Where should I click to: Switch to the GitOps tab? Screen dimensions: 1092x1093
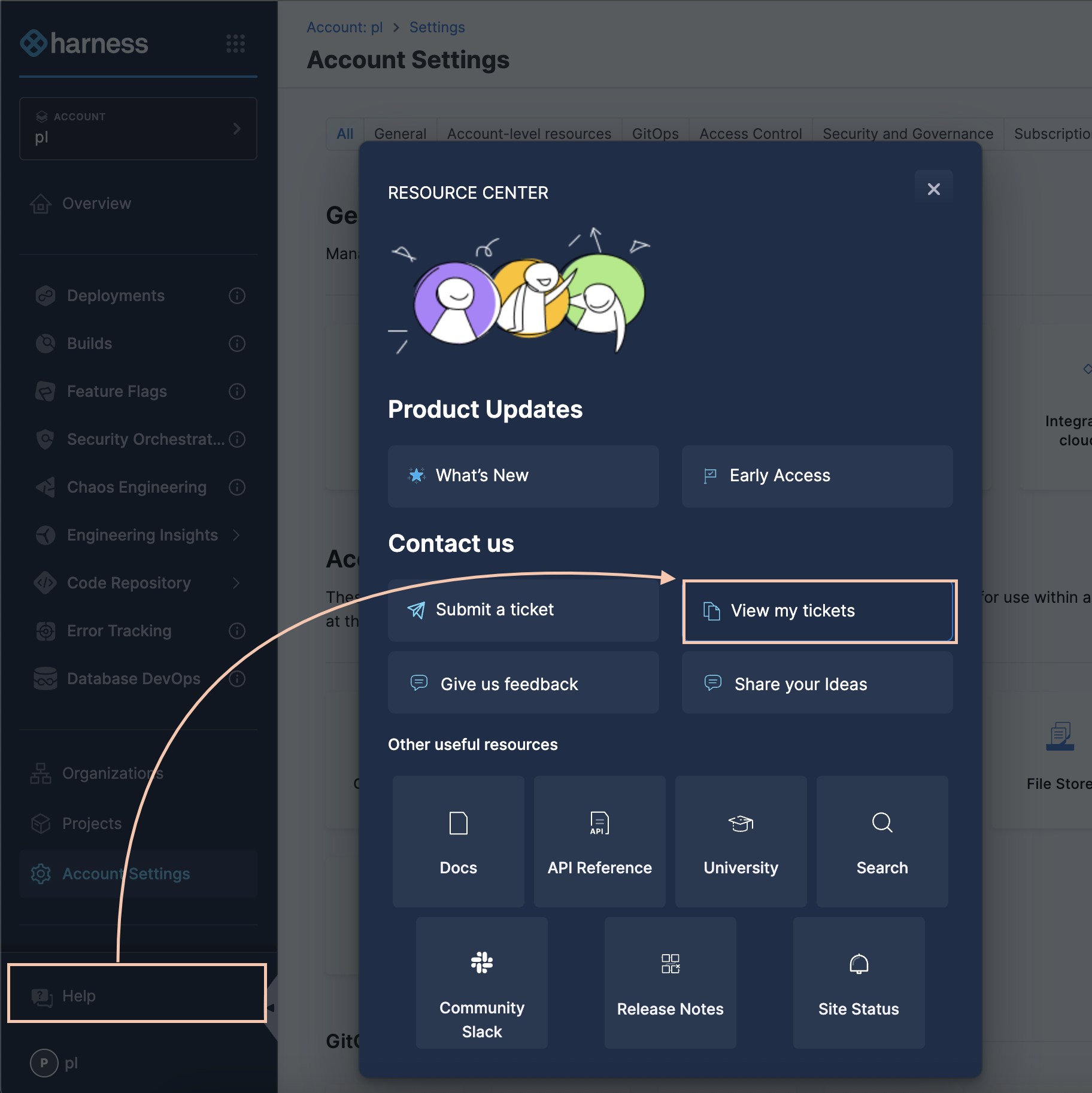(x=655, y=133)
